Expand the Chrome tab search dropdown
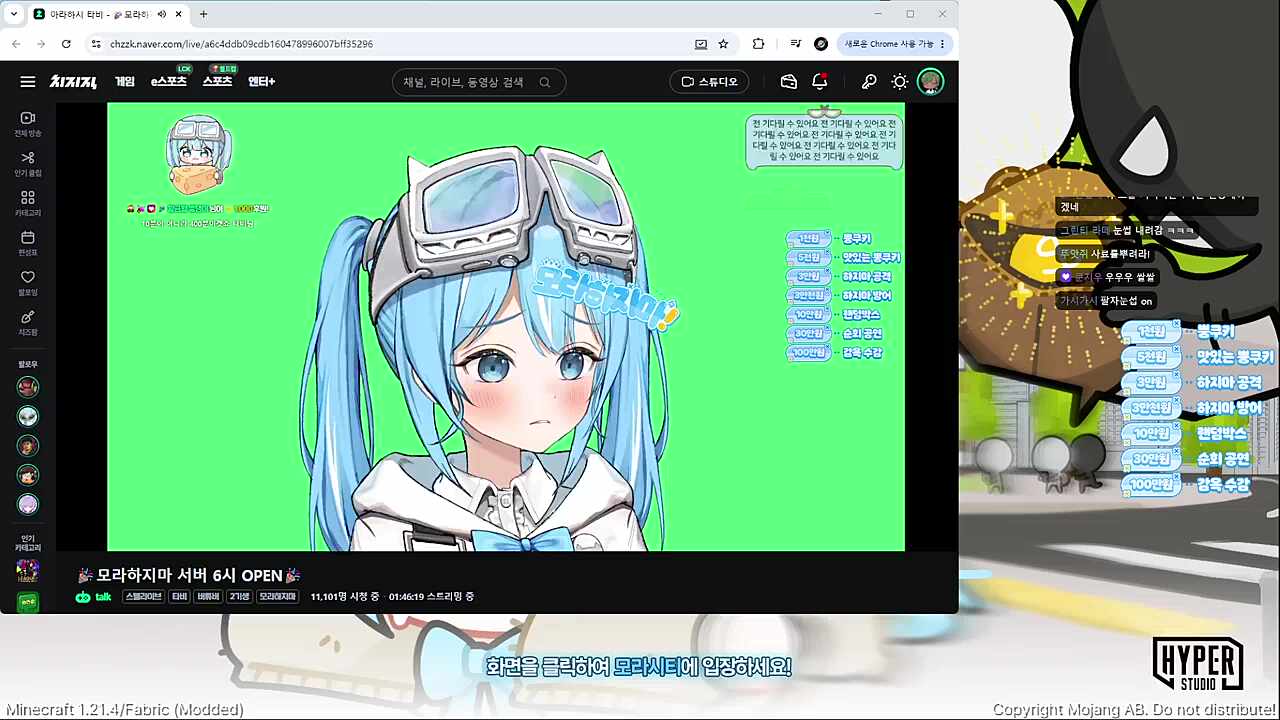Image resolution: width=1280 pixels, height=720 pixels. 13,14
